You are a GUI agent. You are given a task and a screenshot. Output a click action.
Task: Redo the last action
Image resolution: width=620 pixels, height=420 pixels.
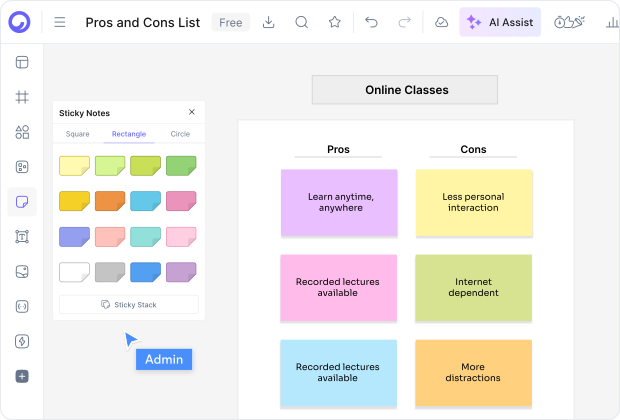[x=404, y=22]
